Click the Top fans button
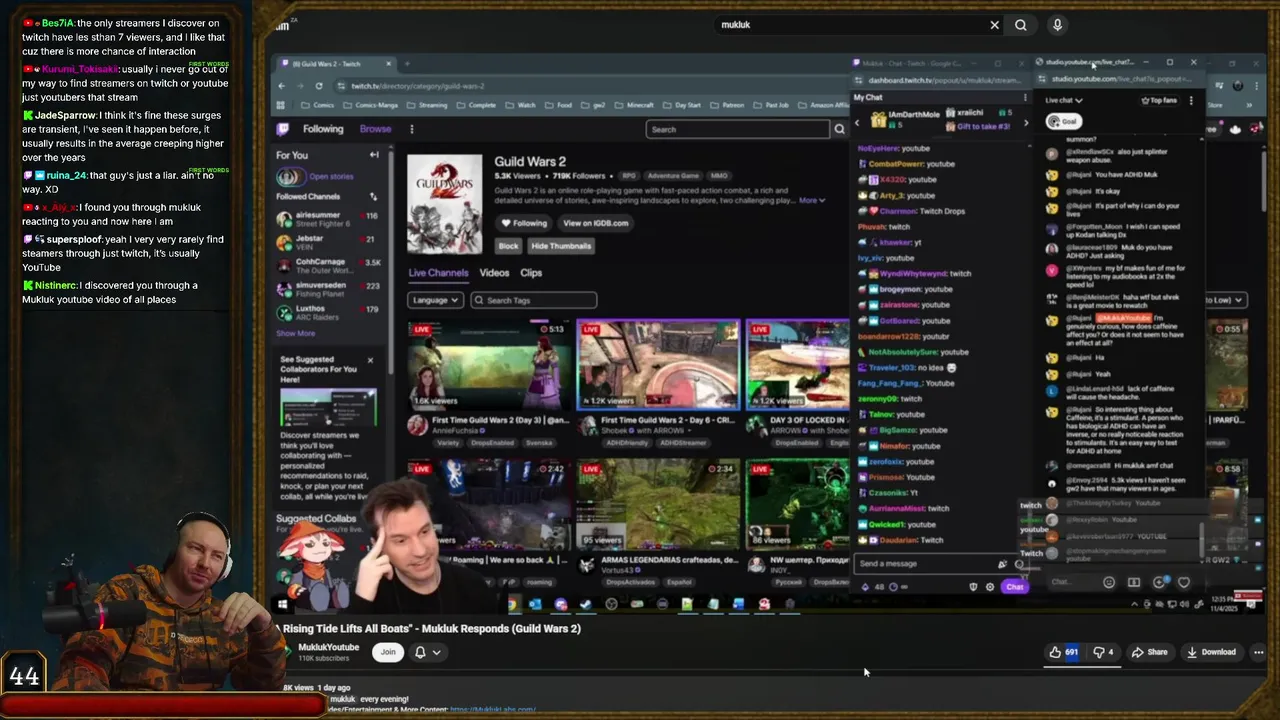This screenshot has height=720, width=1280. (1158, 100)
